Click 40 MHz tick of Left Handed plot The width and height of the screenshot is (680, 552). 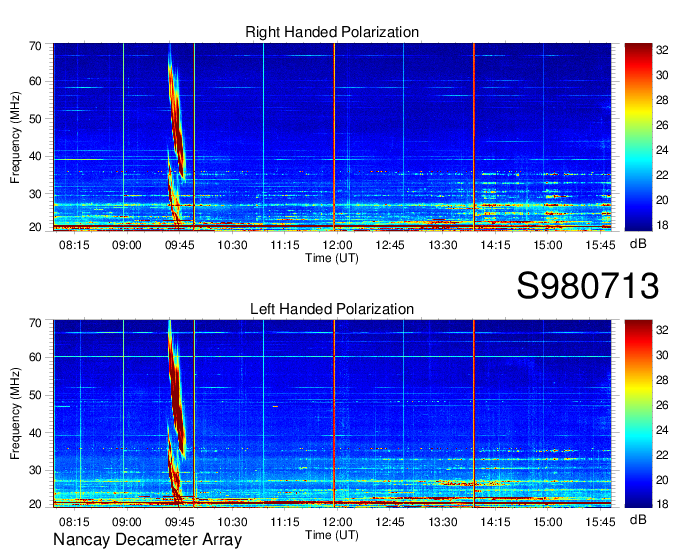point(35,433)
